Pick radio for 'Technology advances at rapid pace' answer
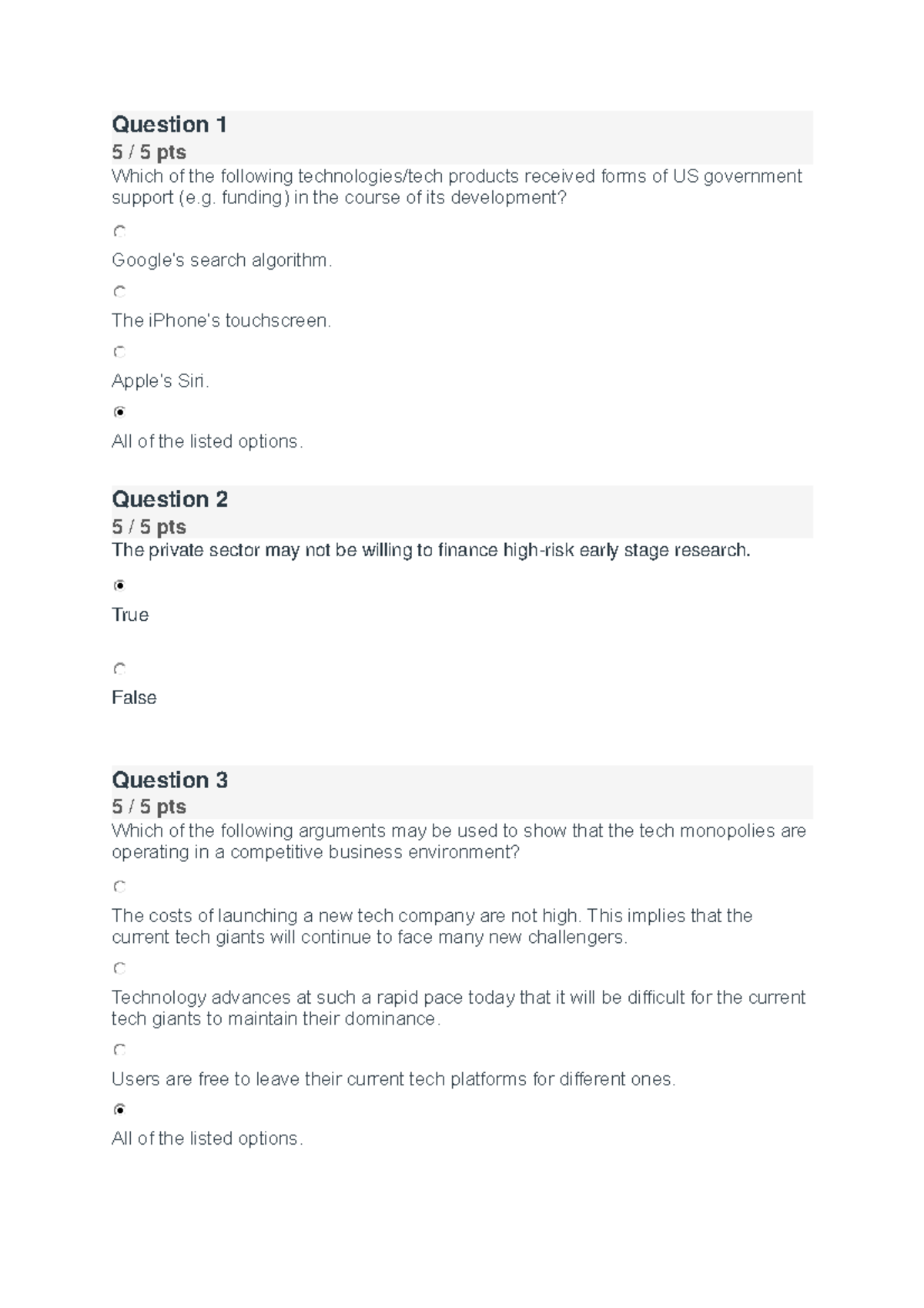The image size is (924, 1308). pyautogui.click(x=119, y=968)
